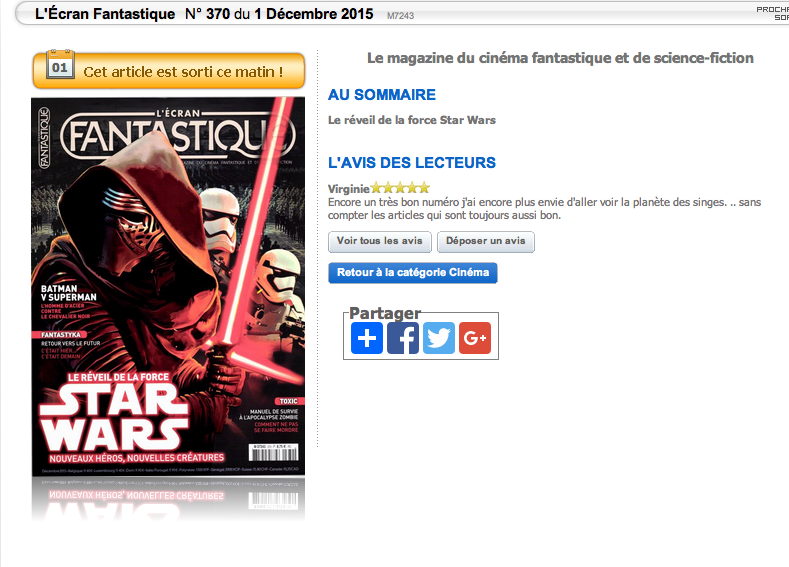This screenshot has width=789, height=567.
Task: Click reviewer name Virginie
Action: 349,189
